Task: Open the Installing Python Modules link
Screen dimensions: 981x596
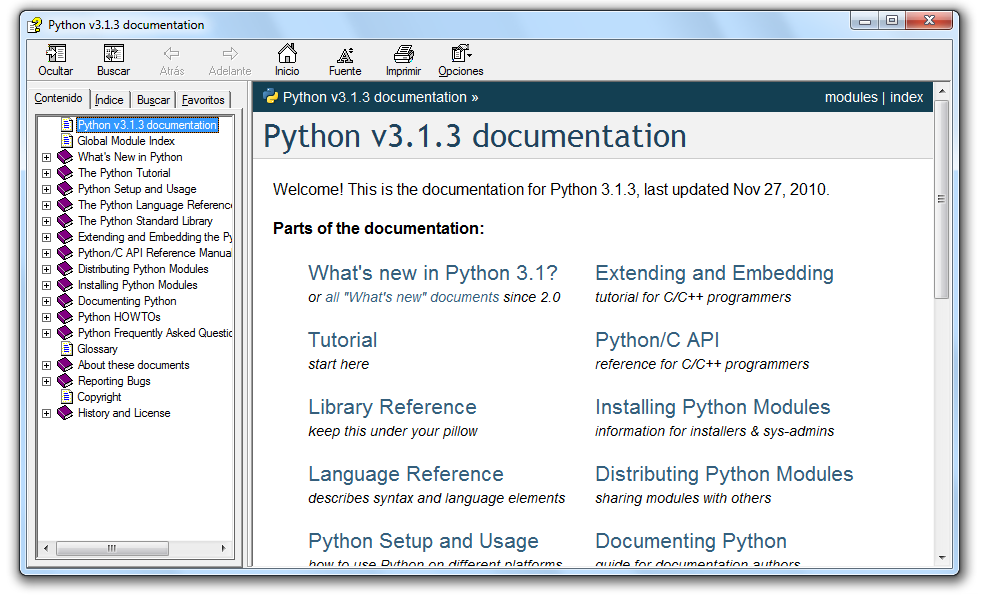Action: 712,407
